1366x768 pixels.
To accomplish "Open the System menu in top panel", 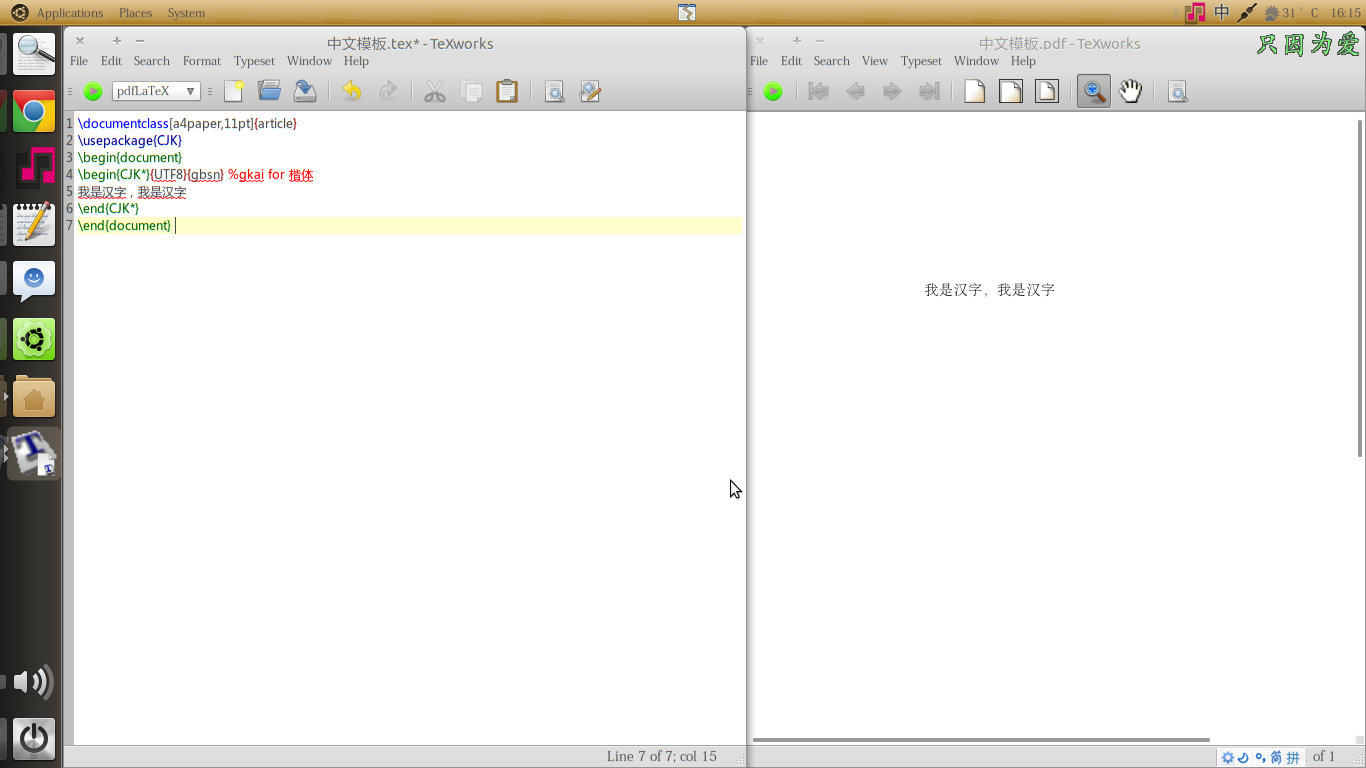I will pyautogui.click(x=186, y=13).
